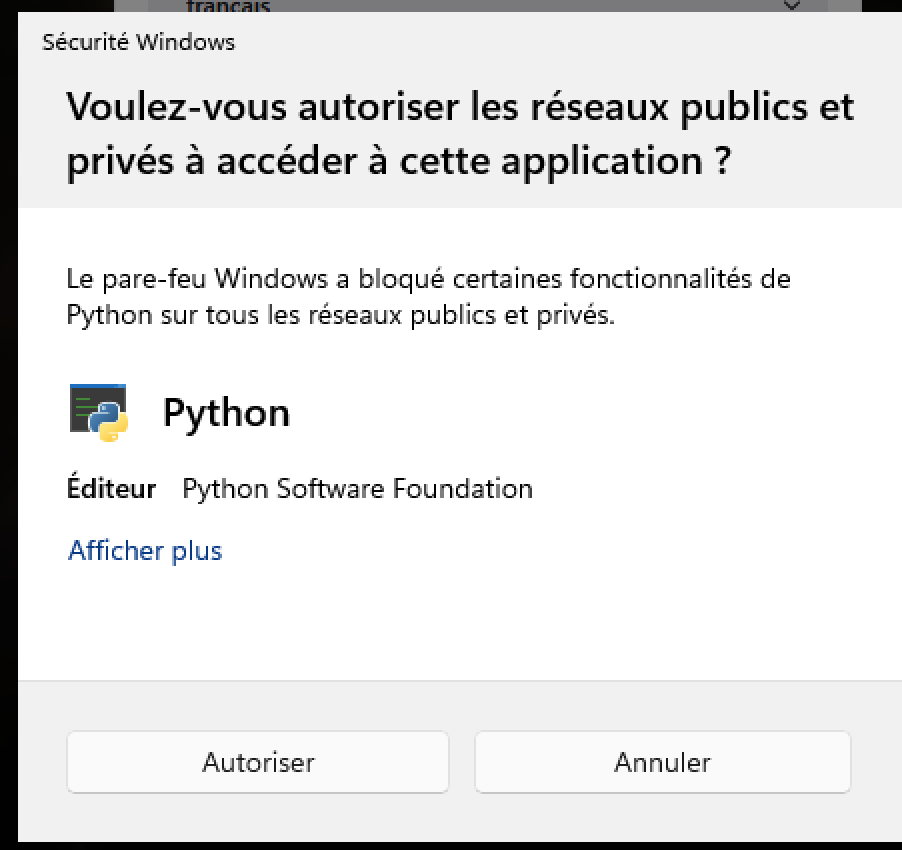The width and height of the screenshot is (902, 850).
Task: Click the Python application icon
Action: point(98,412)
